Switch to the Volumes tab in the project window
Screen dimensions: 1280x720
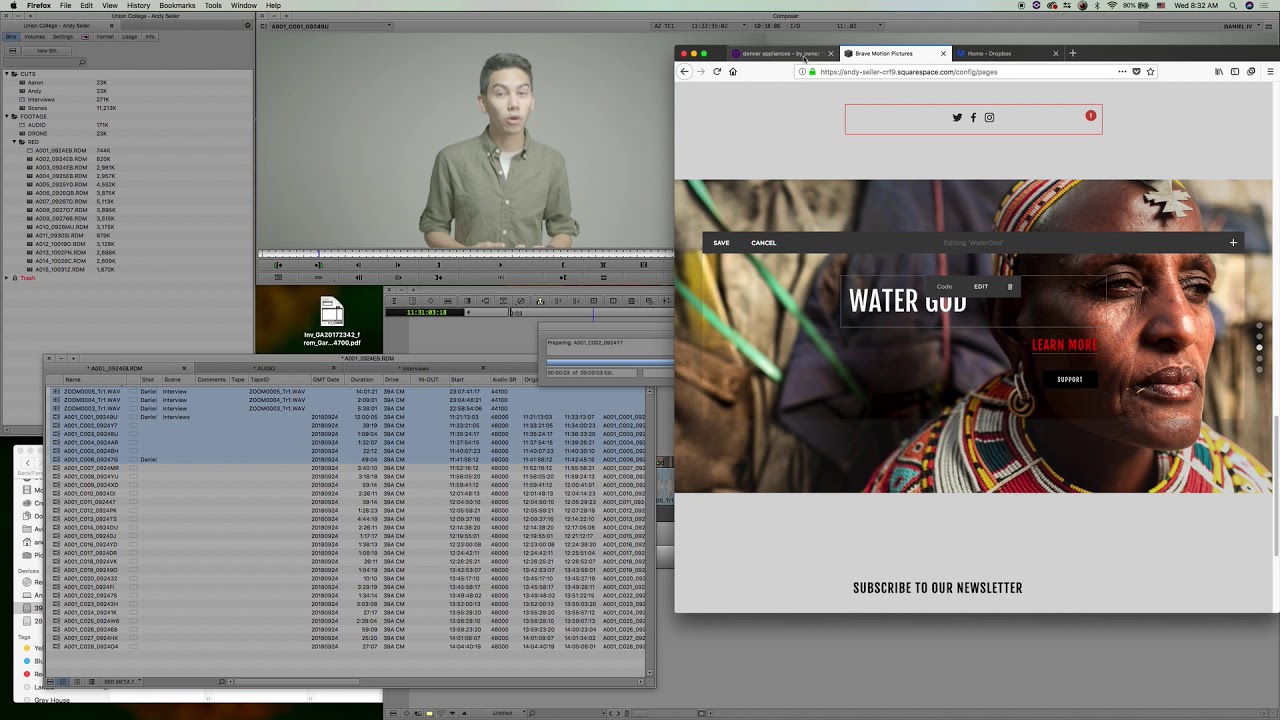(35, 37)
